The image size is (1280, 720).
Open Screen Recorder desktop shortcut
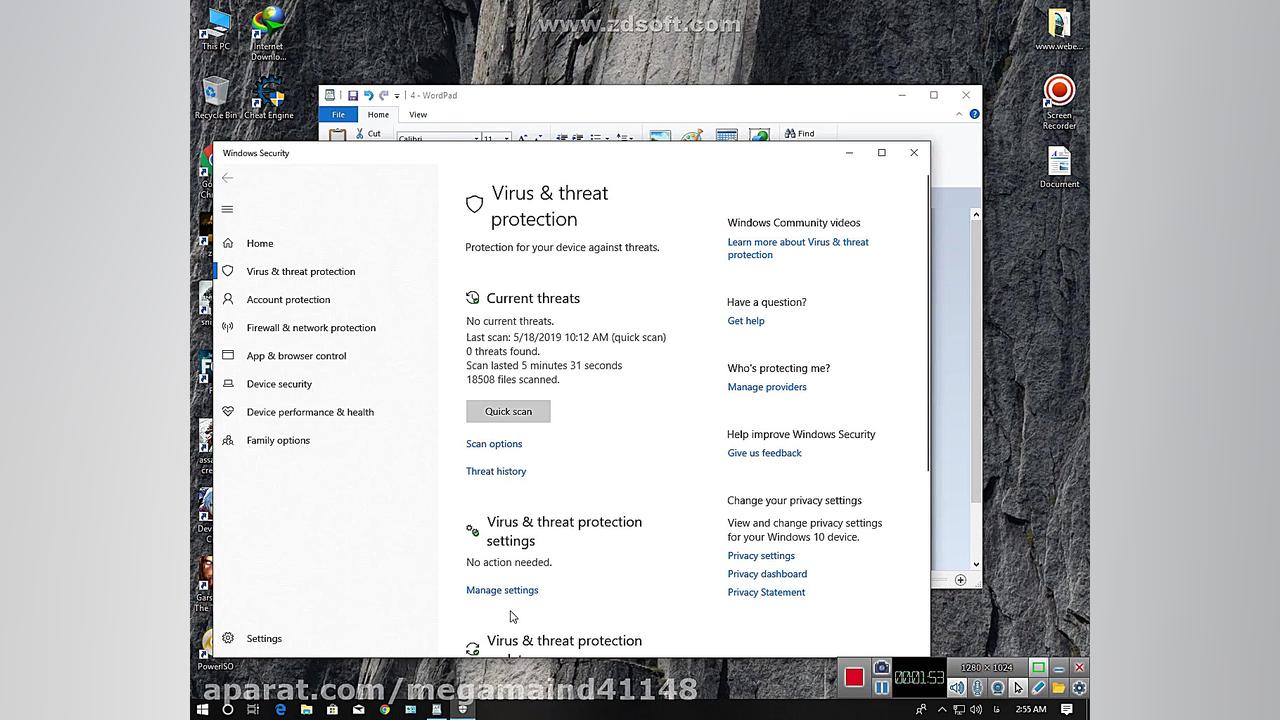click(1059, 102)
